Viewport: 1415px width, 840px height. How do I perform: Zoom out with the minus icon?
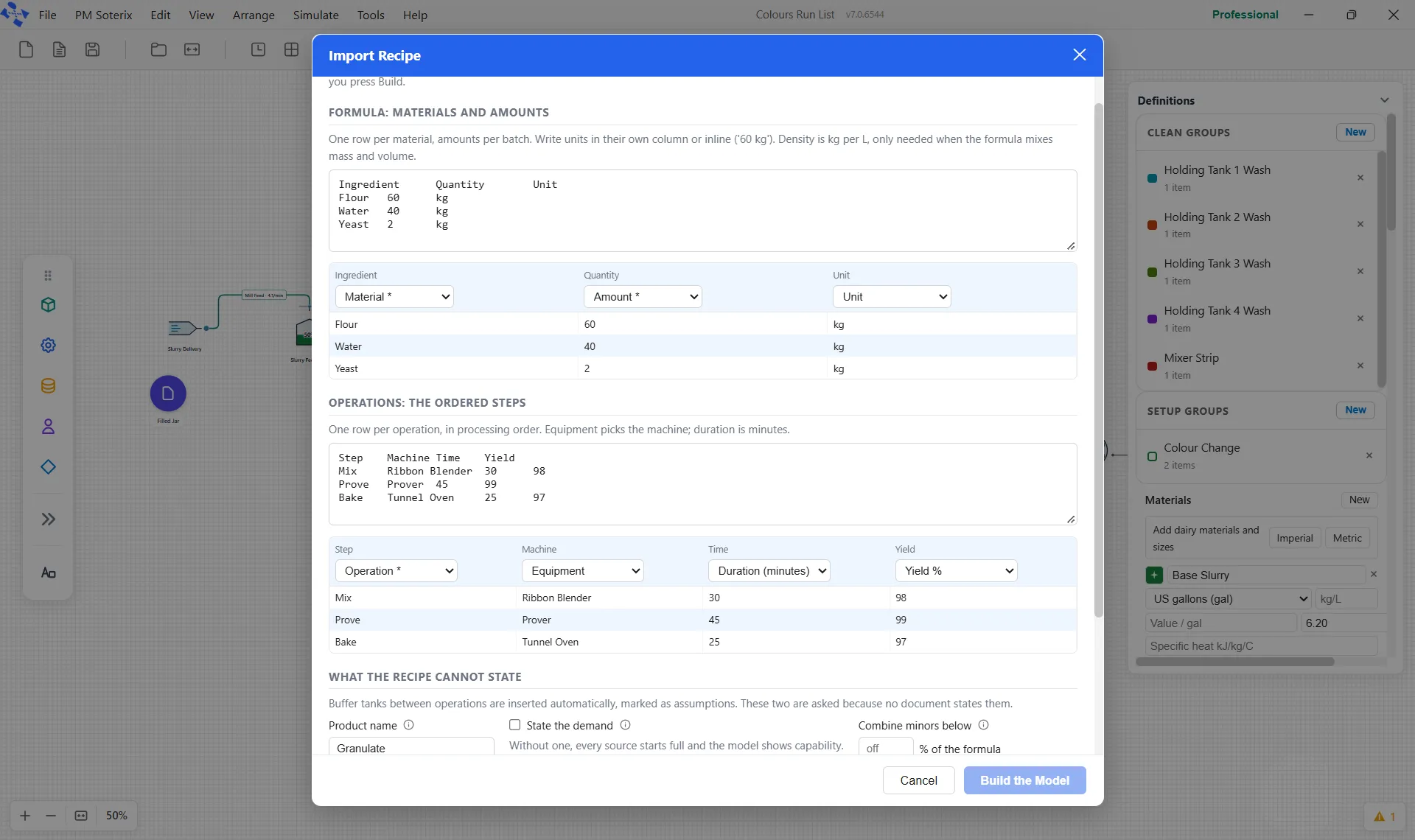[x=51, y=816]
